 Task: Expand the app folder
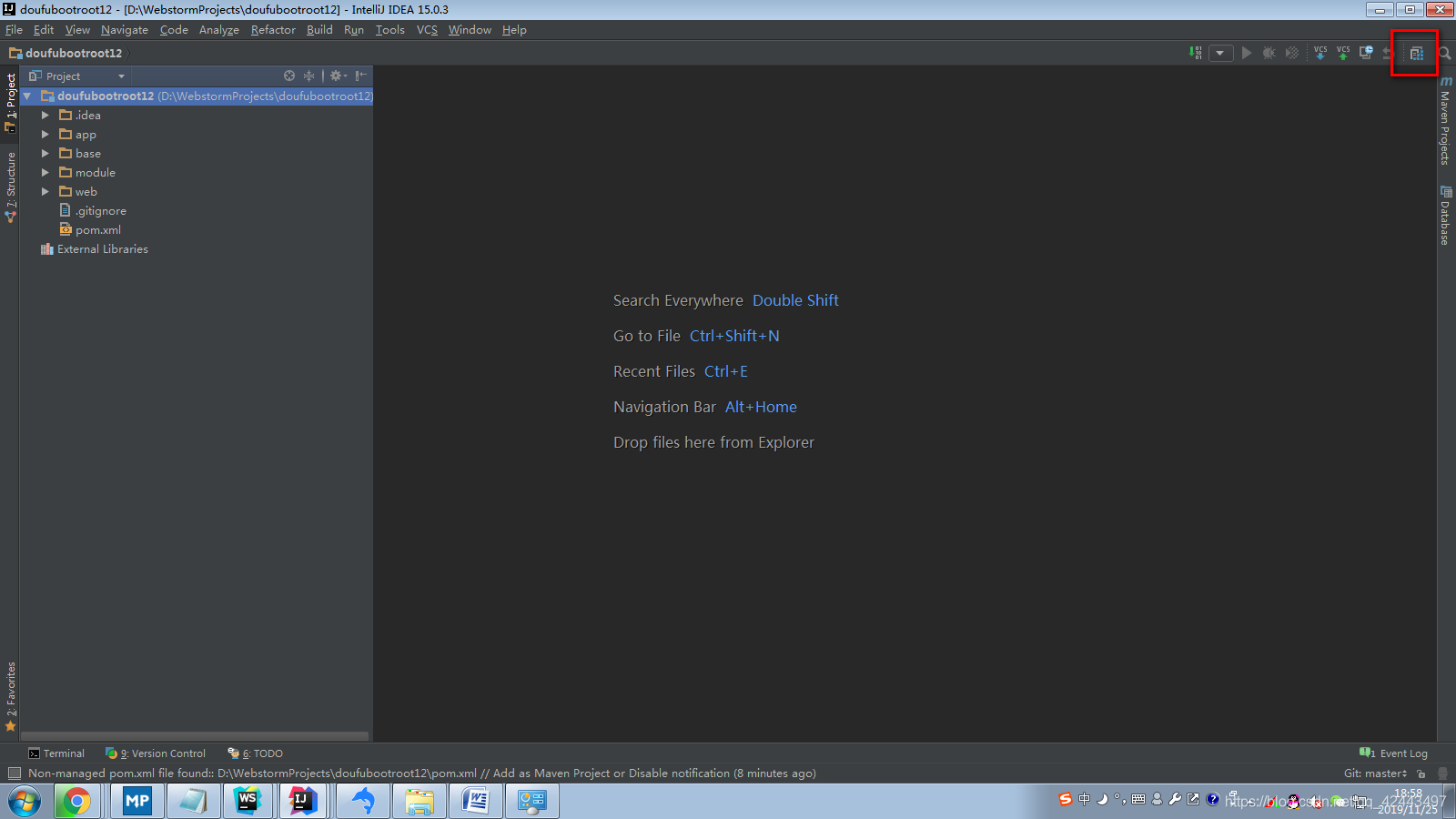click(45, 134)
